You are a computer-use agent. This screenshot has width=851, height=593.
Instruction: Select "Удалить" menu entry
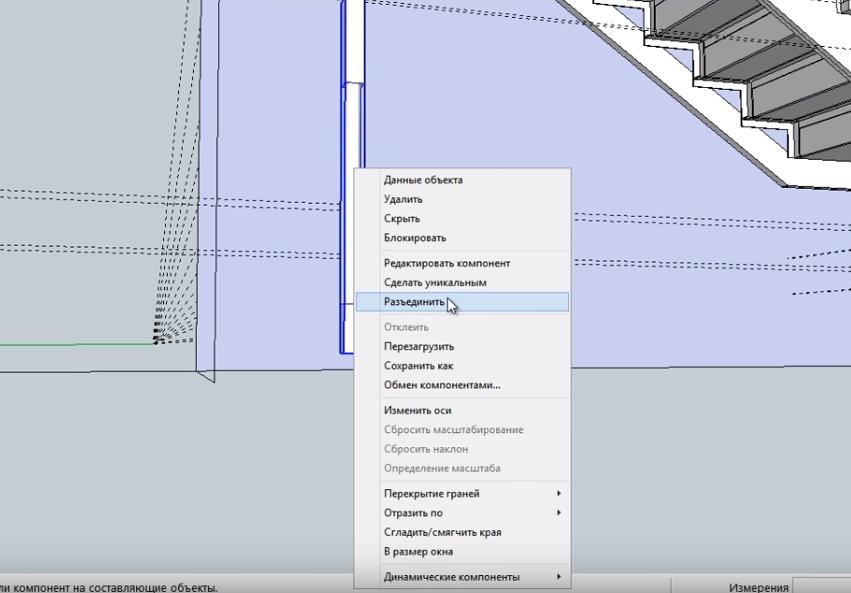403,200
